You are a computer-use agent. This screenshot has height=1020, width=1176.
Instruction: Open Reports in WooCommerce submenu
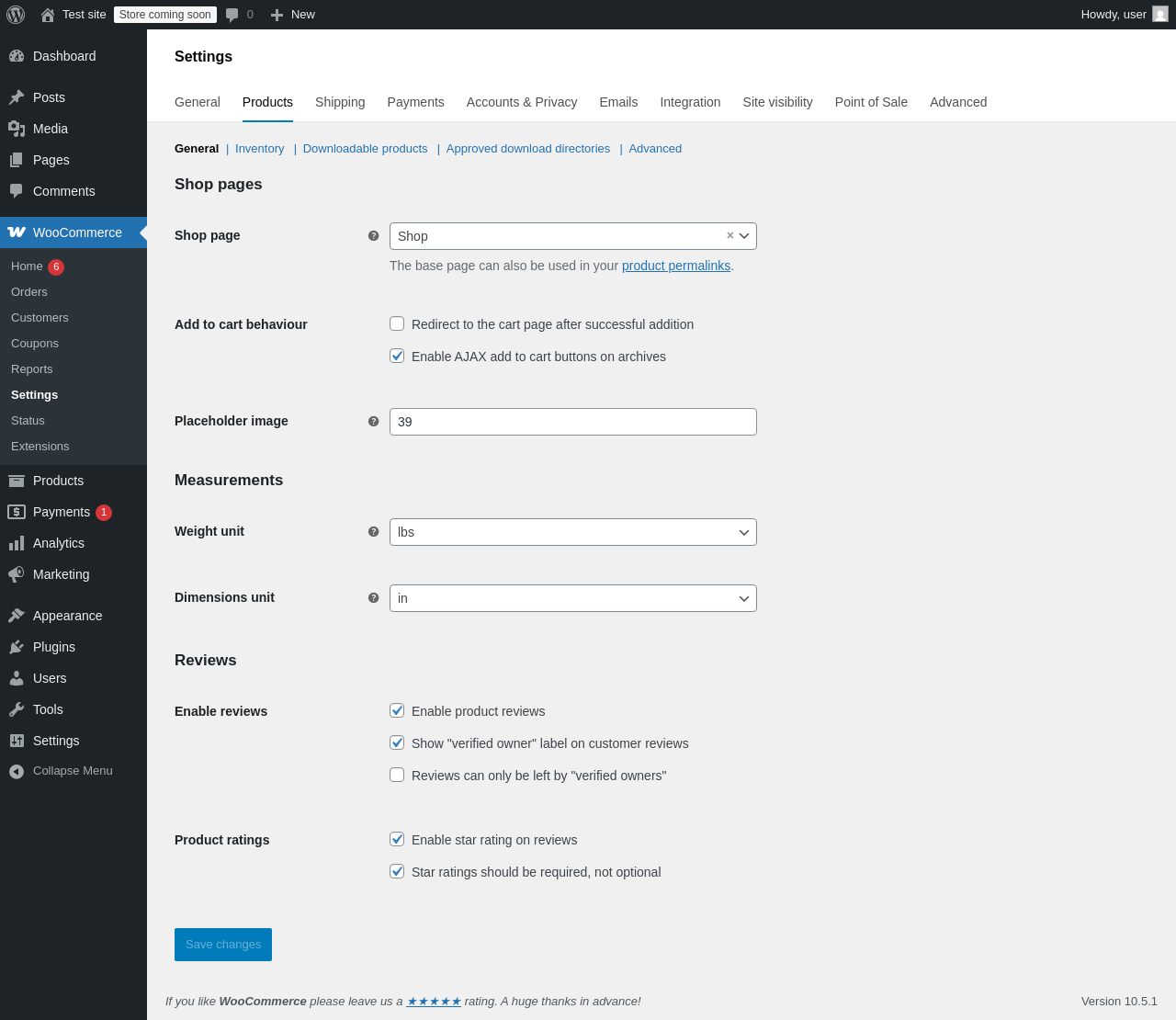(32, 369)
